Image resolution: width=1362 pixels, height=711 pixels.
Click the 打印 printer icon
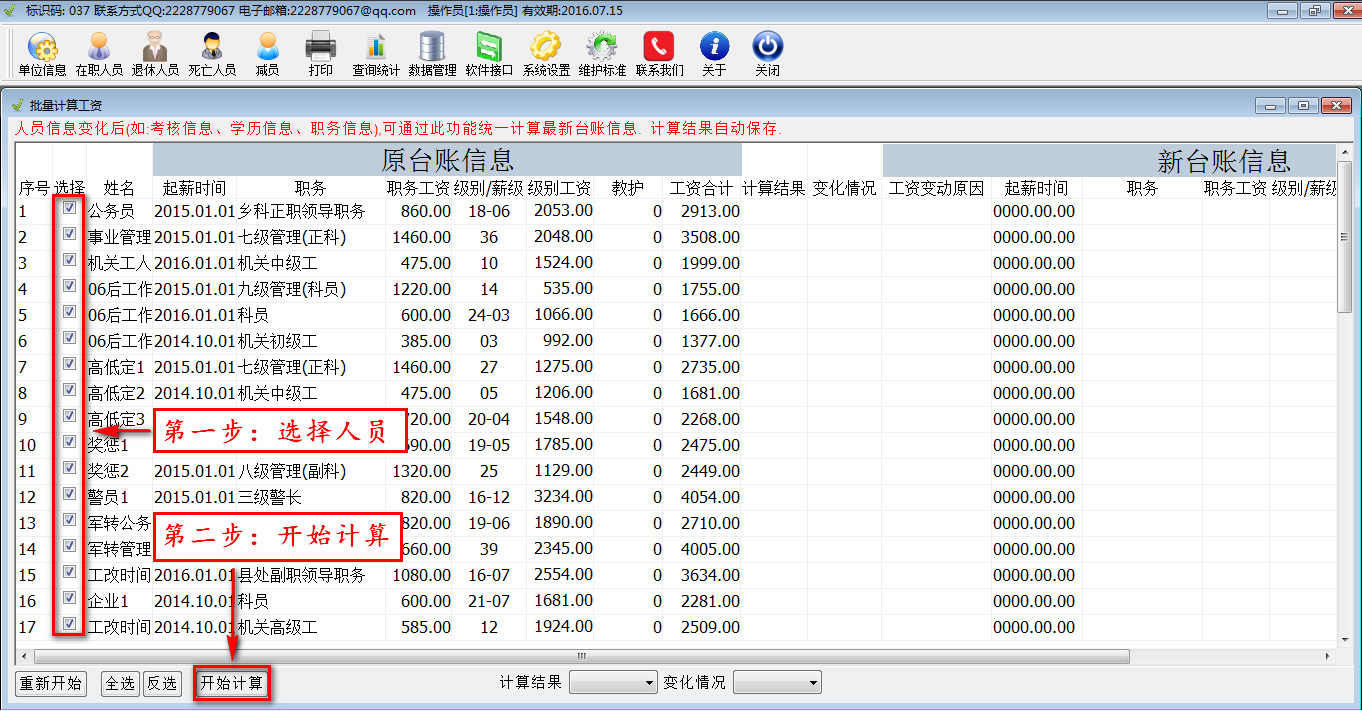[320, 54]
